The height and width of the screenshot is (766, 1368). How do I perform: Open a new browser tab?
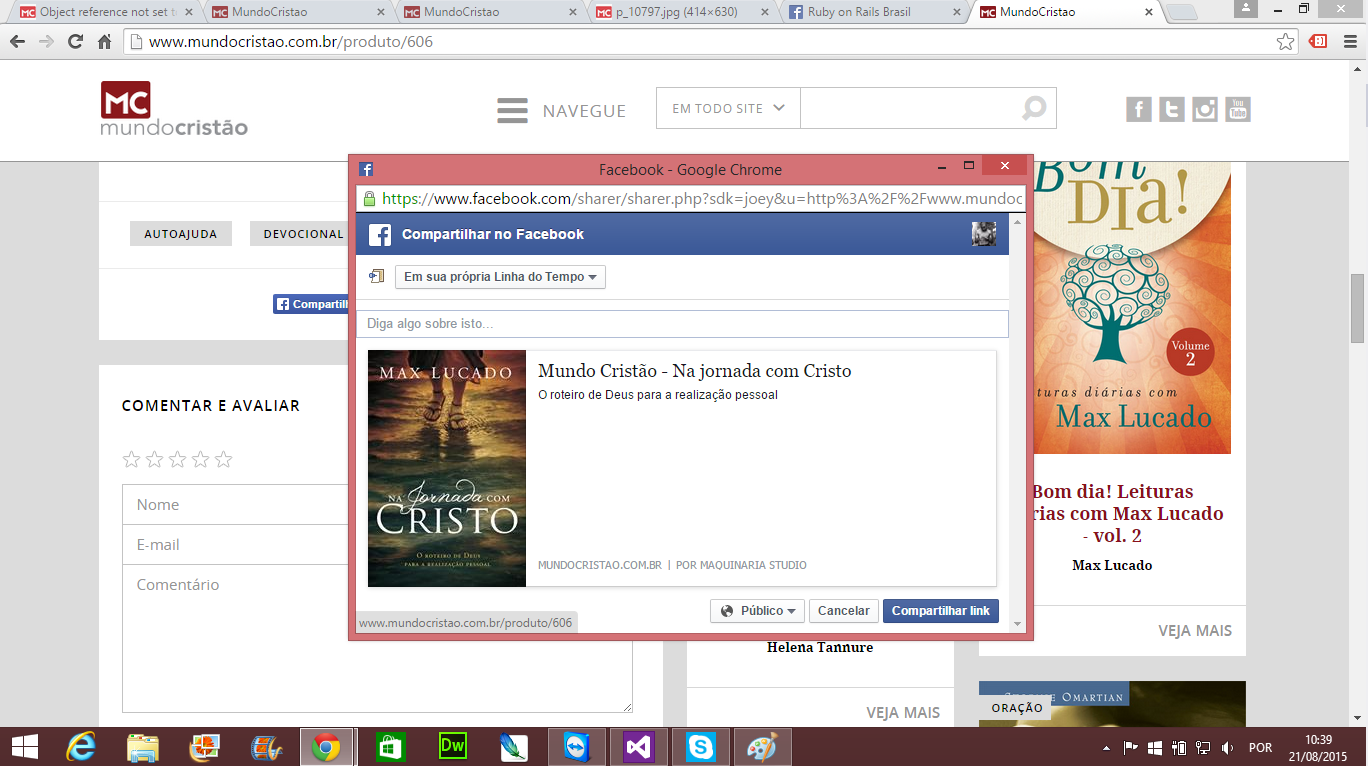(x=1181, y=13)
